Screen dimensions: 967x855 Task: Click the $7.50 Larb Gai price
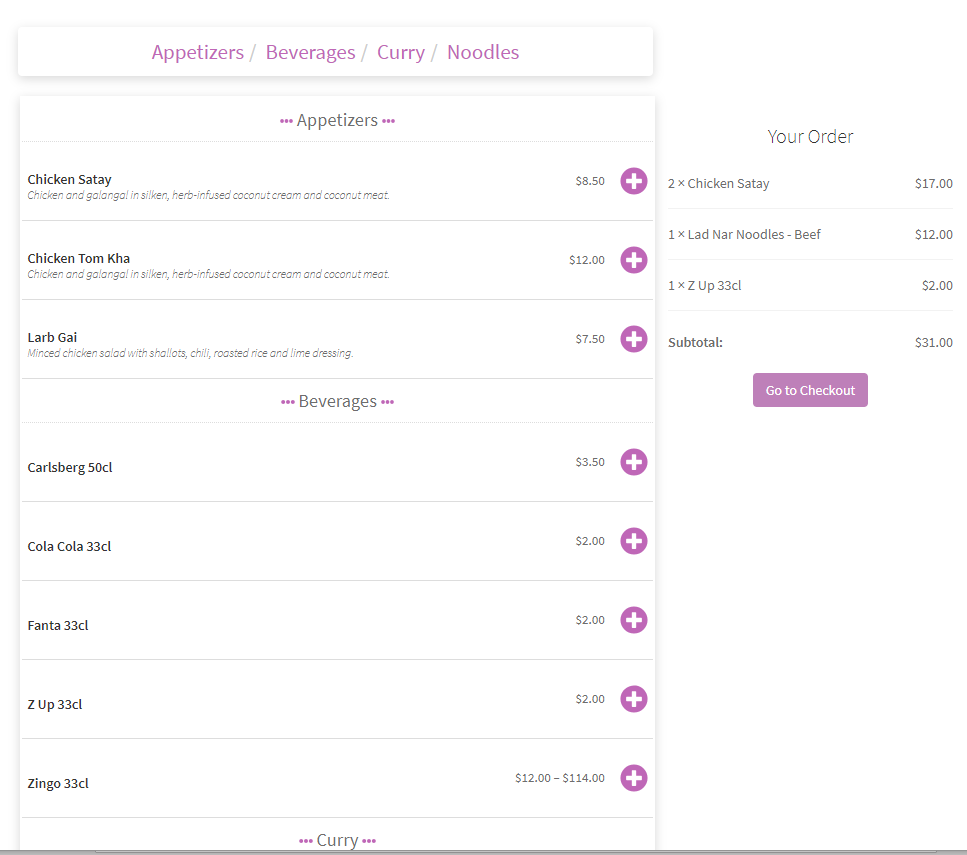(590, 339)
